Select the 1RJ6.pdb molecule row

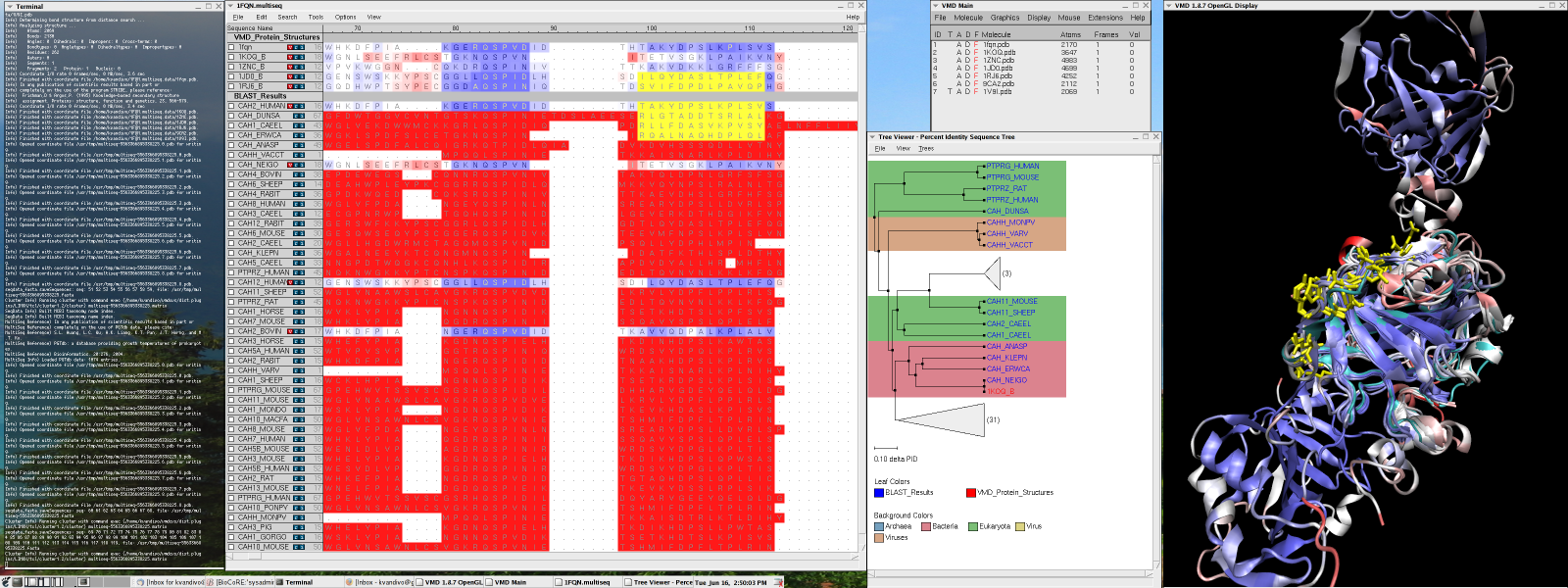tap(998, 75)
